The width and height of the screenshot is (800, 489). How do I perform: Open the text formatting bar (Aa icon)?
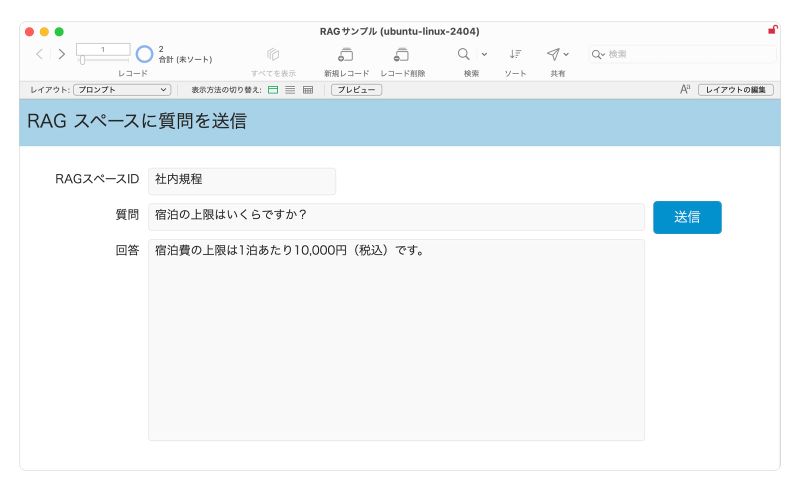[685, 90]
